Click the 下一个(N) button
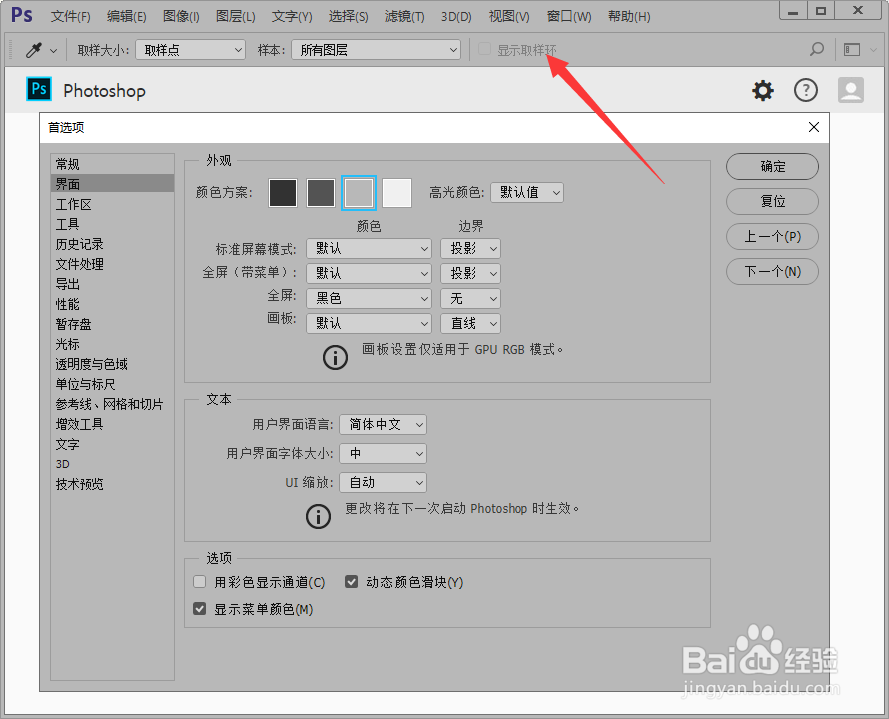 coord(772,272)
